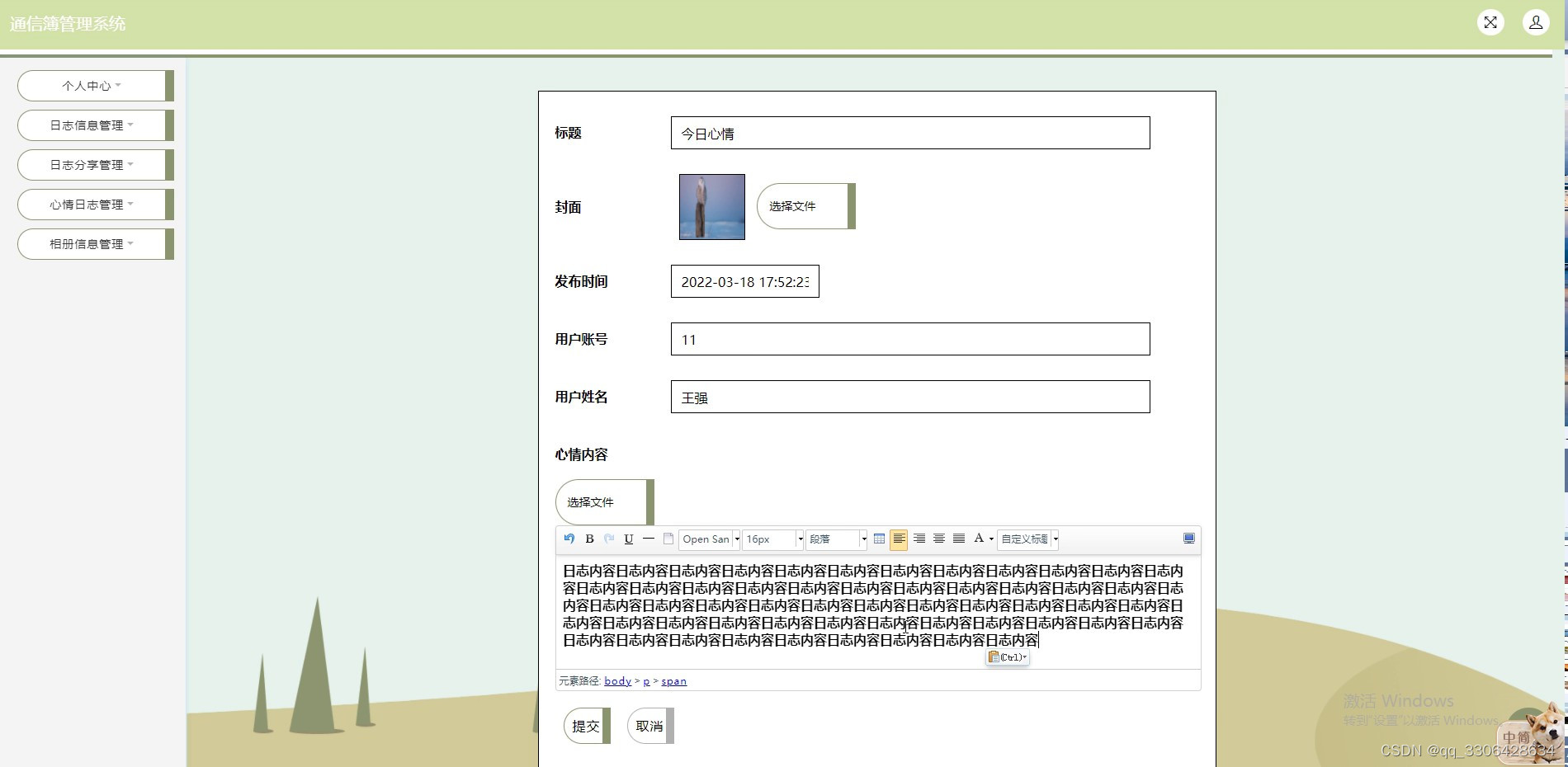Expand the 心情日志管理 menu
Viewport: 1568px width, 767px height.
tap(96, 205)
